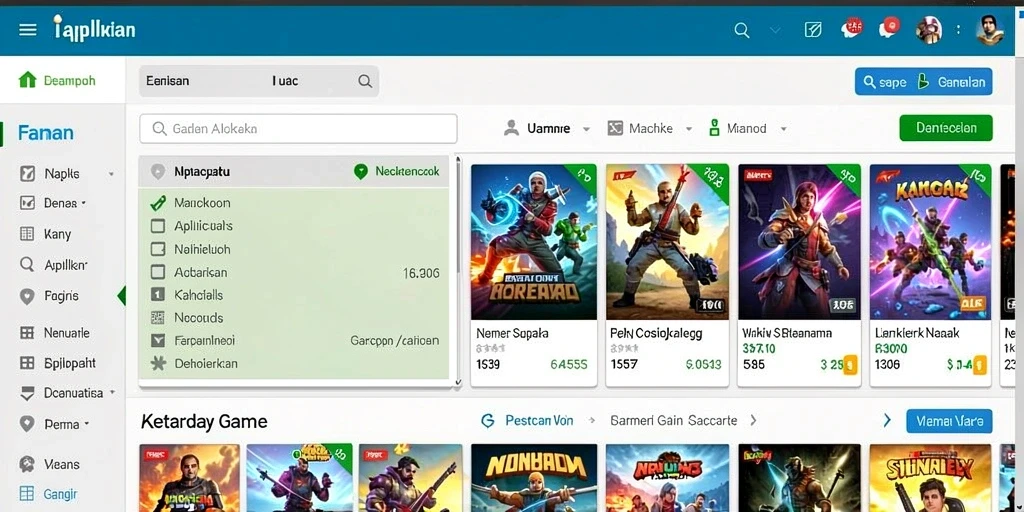This screenshot has height=512, width=1024.
Task: Open the Lienkierk Naaak game card image
Action: [931, 242]
